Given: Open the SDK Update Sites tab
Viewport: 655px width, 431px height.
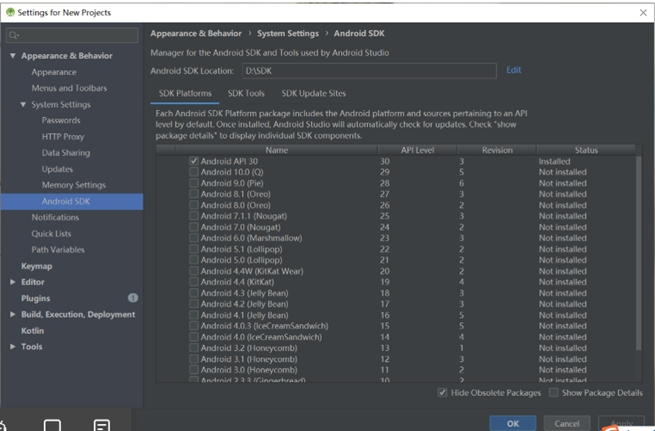Looking at the screenshot, I should tap(314, 94).
